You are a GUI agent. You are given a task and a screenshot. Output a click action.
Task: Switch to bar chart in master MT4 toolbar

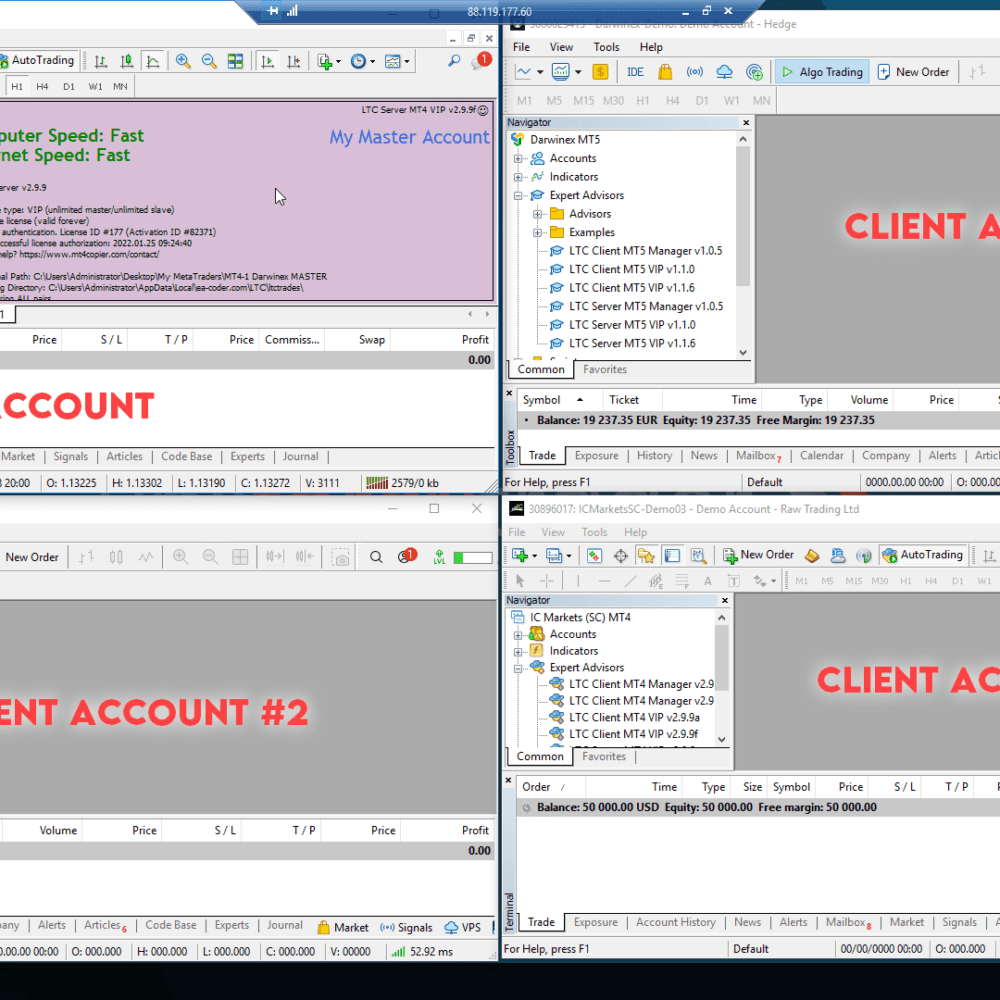pyautogui.click(x=100, y=61)
